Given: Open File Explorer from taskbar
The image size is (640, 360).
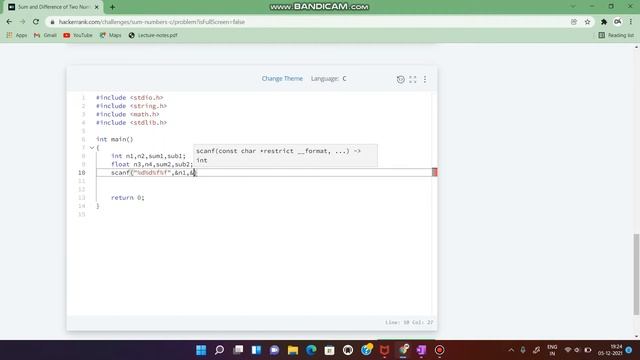Looking at the screenshot, I should pyautogui.click(x=293, y=350).
